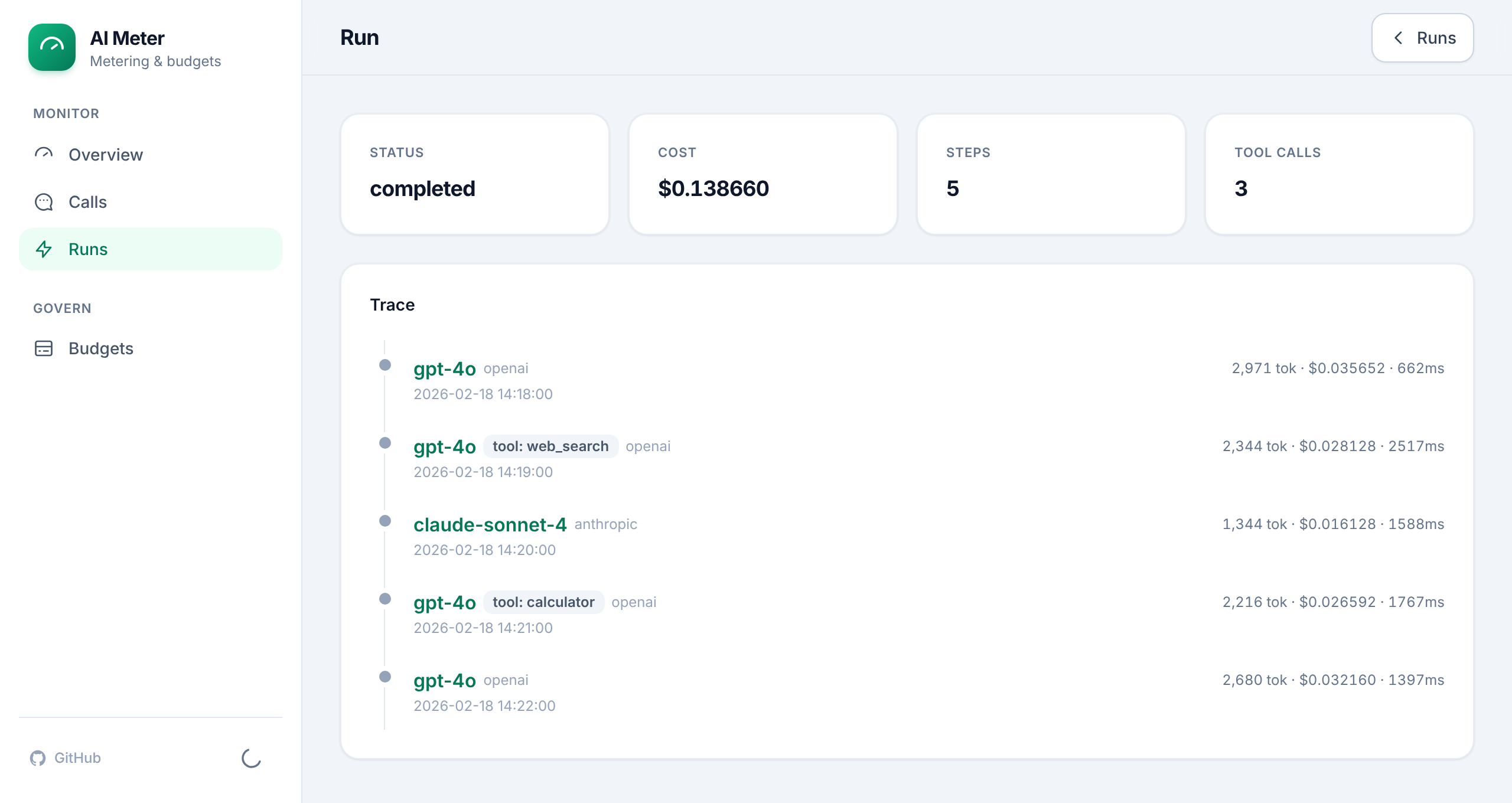Select the first gpt-4o trace dot
Image resolution: width=1512 pixels, height=803 pixels.
coord(385,365)
